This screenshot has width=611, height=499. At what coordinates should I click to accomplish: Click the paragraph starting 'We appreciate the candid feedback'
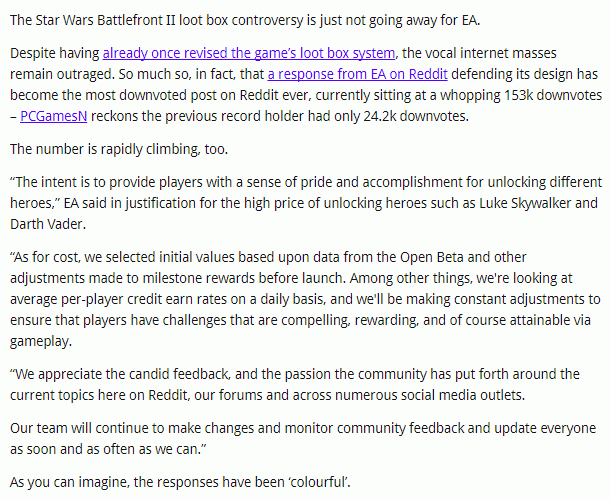pyautogui.click(x=295, y=385)
